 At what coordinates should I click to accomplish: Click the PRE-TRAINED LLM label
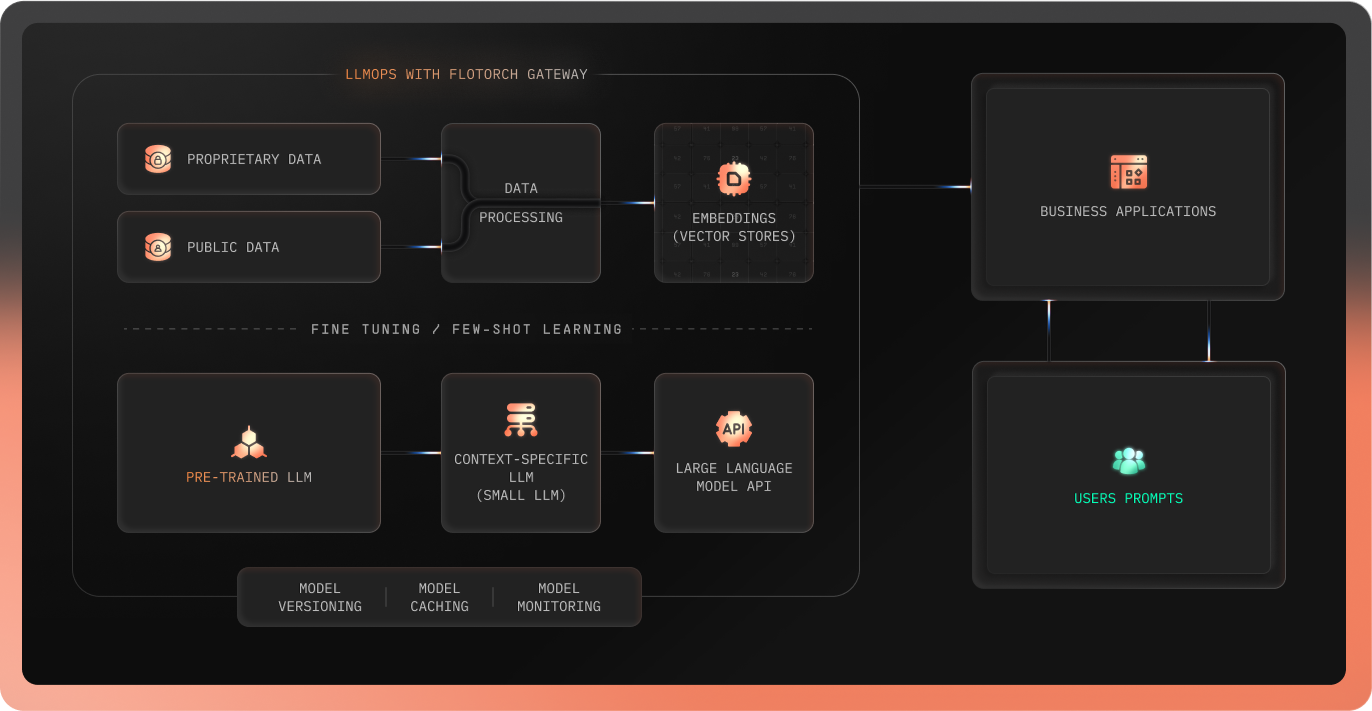click(x=249, y=477)
